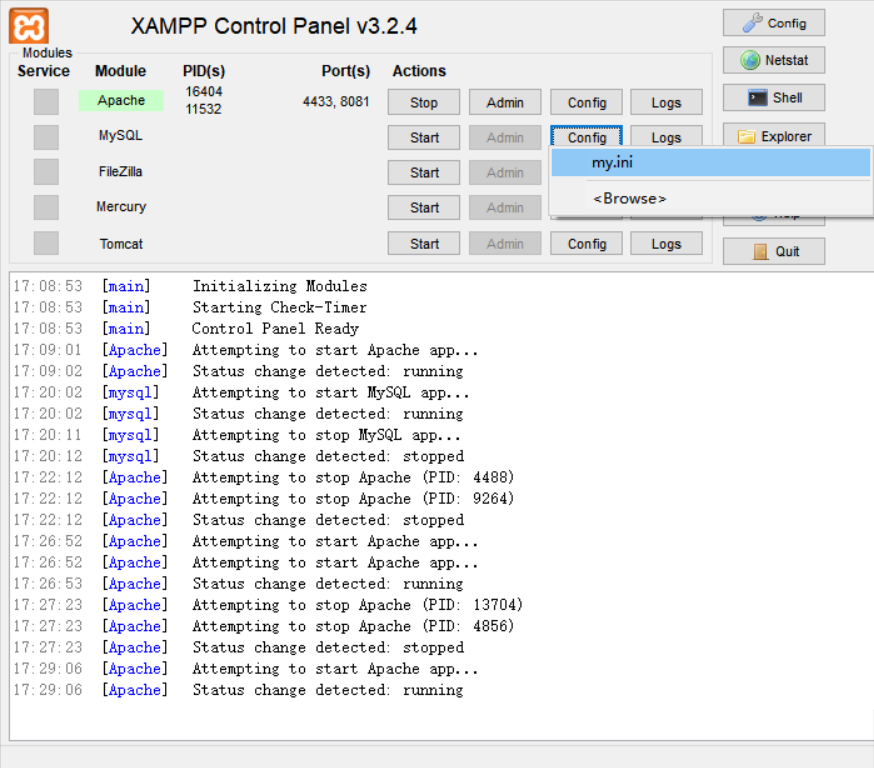874x768 pixels.
Task: Click the XAMPP orange logo icon
Action: [29, 26]
